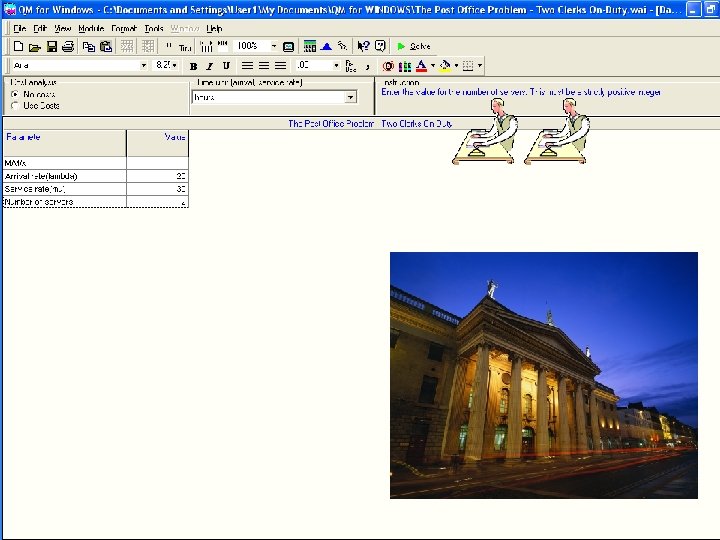Click the Parameter column header

(65, 143)
